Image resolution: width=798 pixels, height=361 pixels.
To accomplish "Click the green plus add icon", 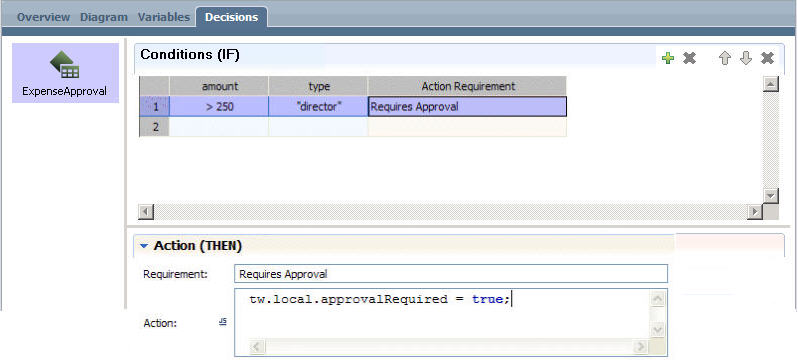I will point(668,58).
